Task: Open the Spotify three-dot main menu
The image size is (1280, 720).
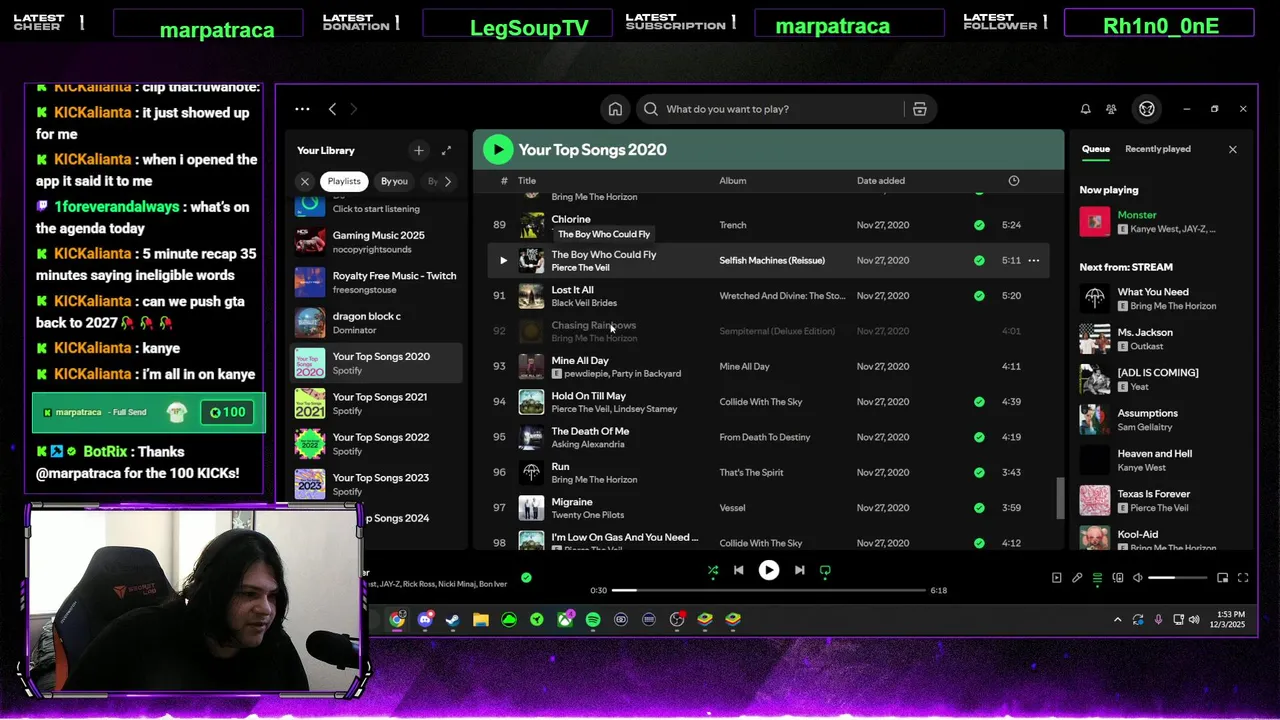Action: click(302, 109)
